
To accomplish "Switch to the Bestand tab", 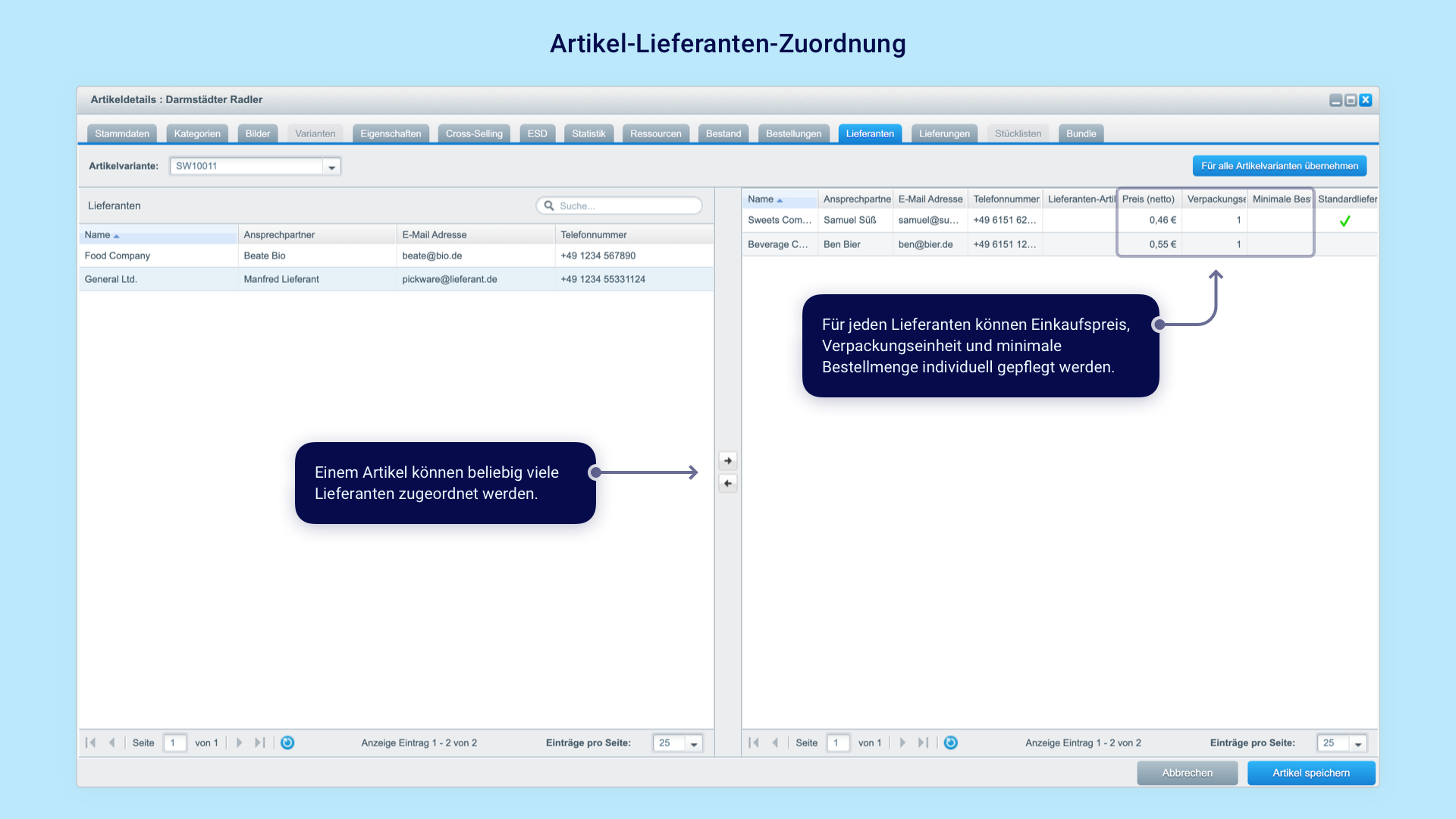I will [723, 133].
